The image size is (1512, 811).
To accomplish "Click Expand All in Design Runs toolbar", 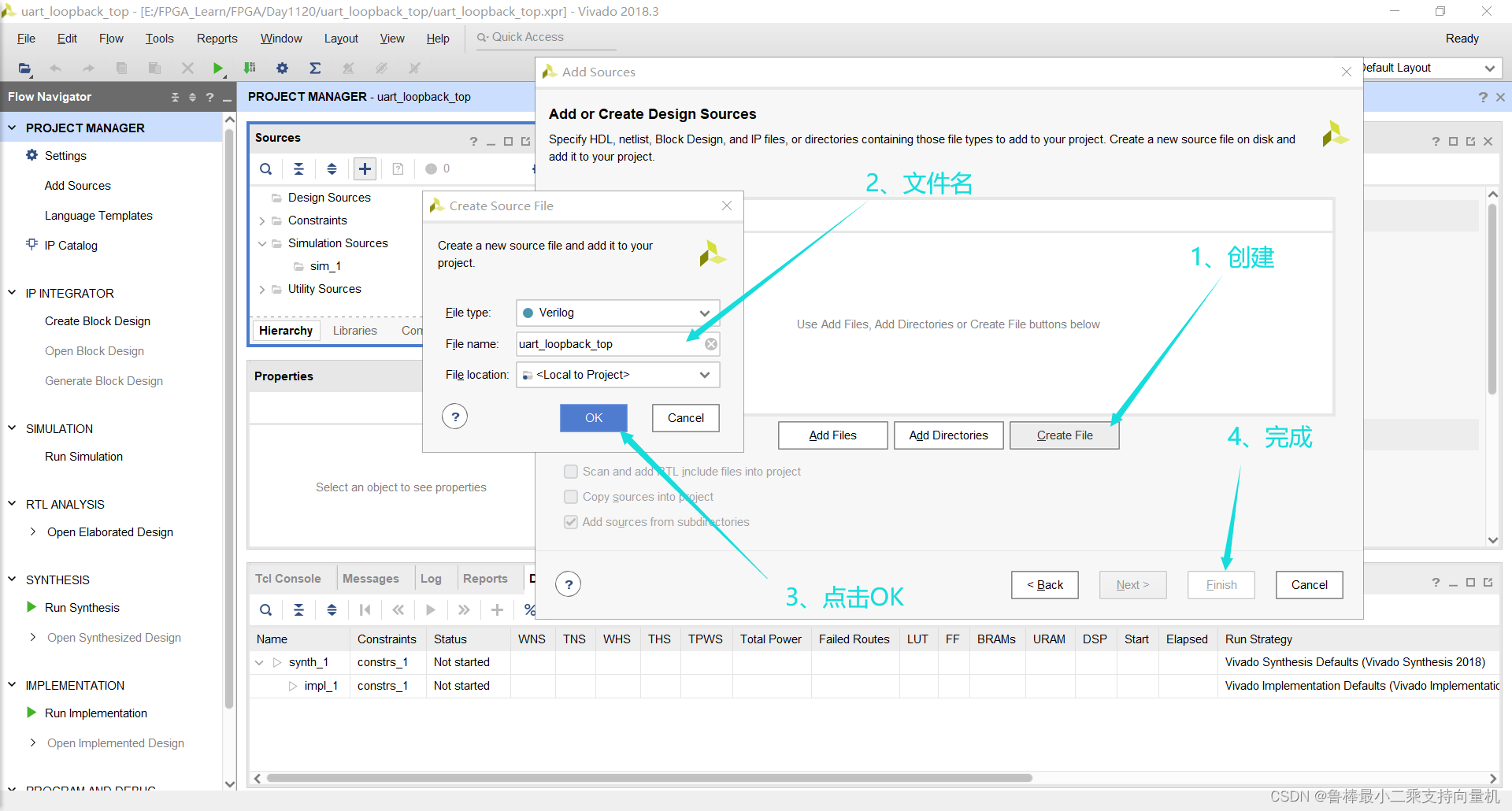I will [x=332, y=609].
